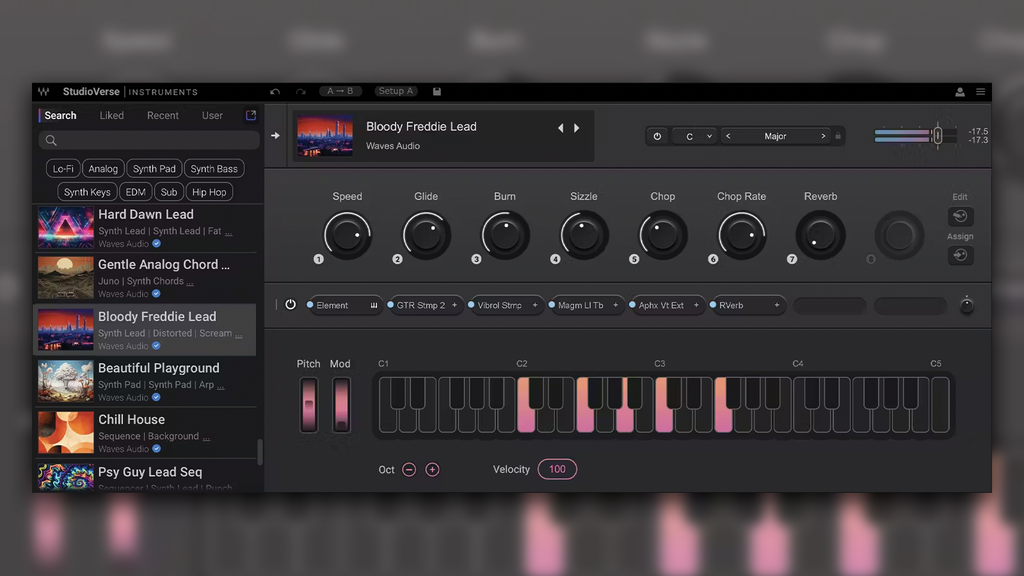This screenshot has width=1024, height=576.
Task: Click the Assign macro icon
Action: [960, 255]
